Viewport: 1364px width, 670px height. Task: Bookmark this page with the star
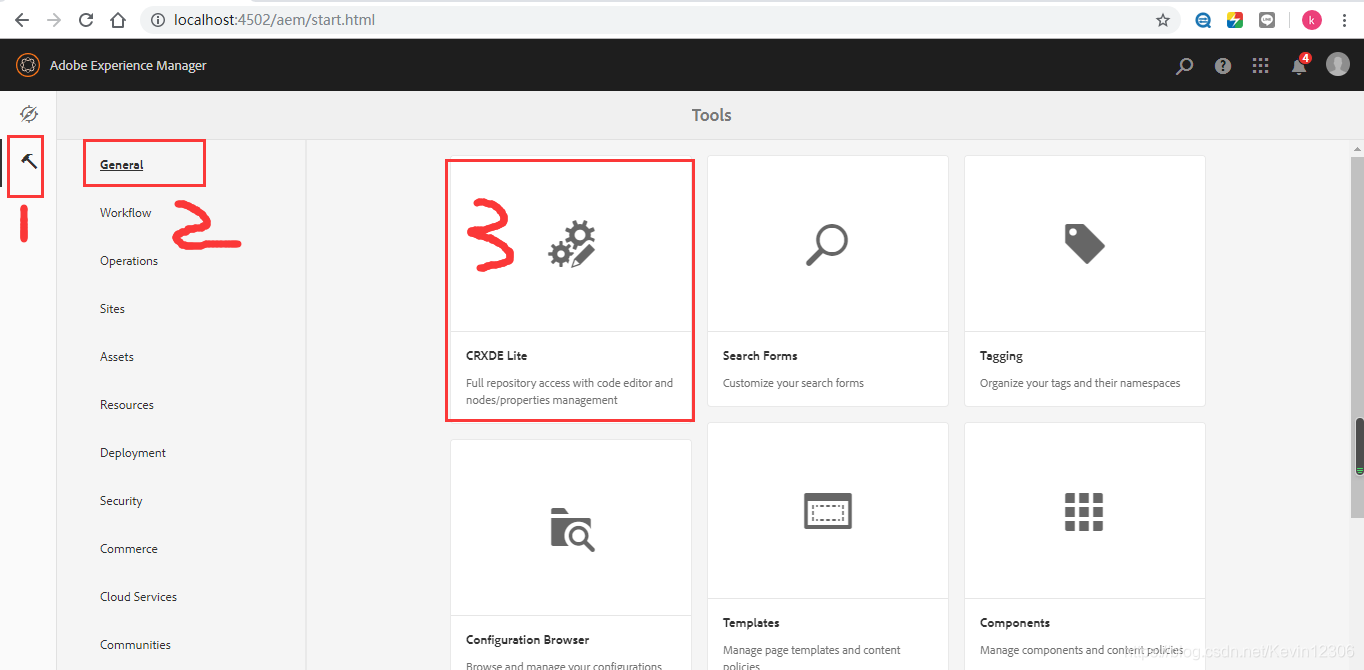pos(1163,20)
